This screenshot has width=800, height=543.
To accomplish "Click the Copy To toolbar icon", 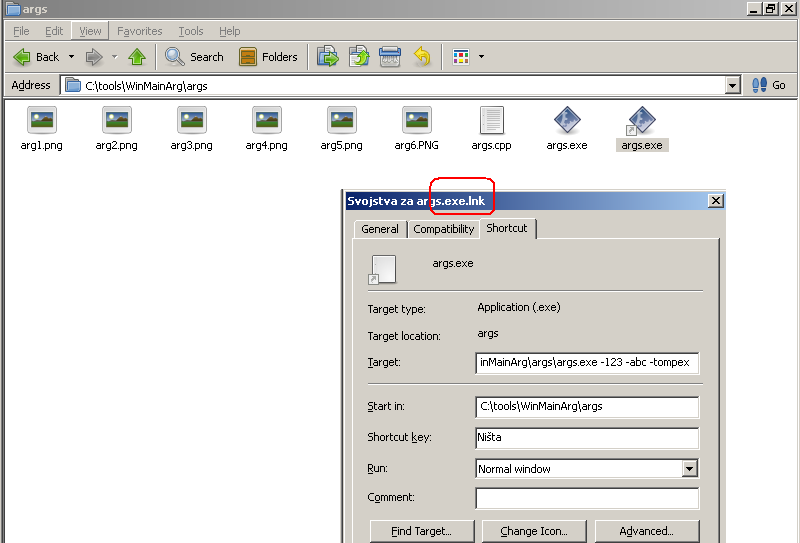I will 359,57.
